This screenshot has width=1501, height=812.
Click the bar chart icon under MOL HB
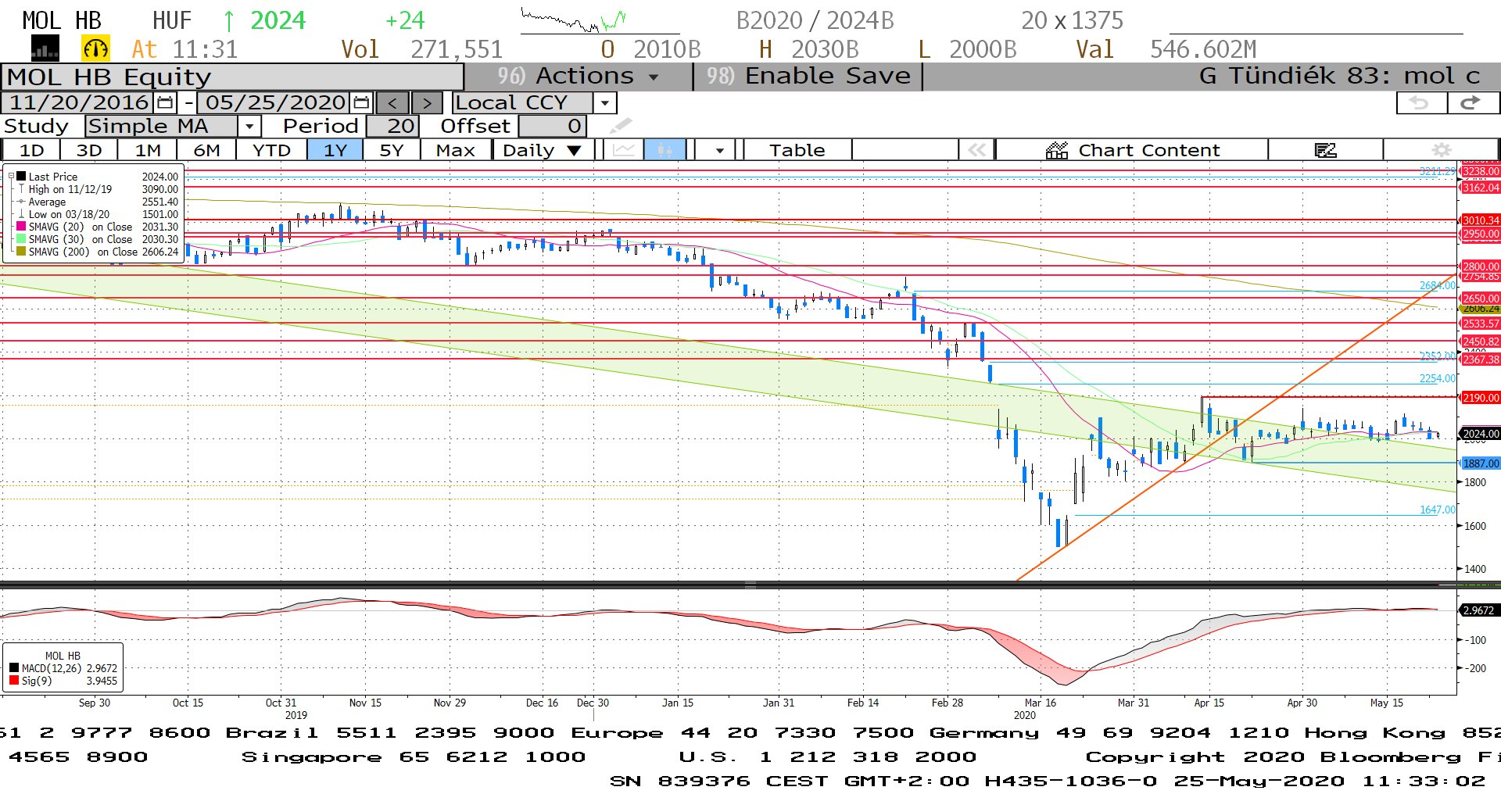(x=45, y=49)
